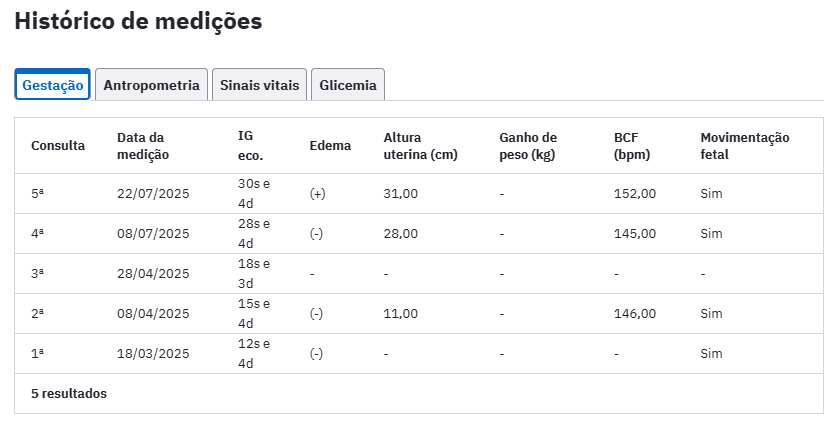Viewport: 829px width, 421px height.
Task: Click the BCF value 152,00
Action: point(635,194)
